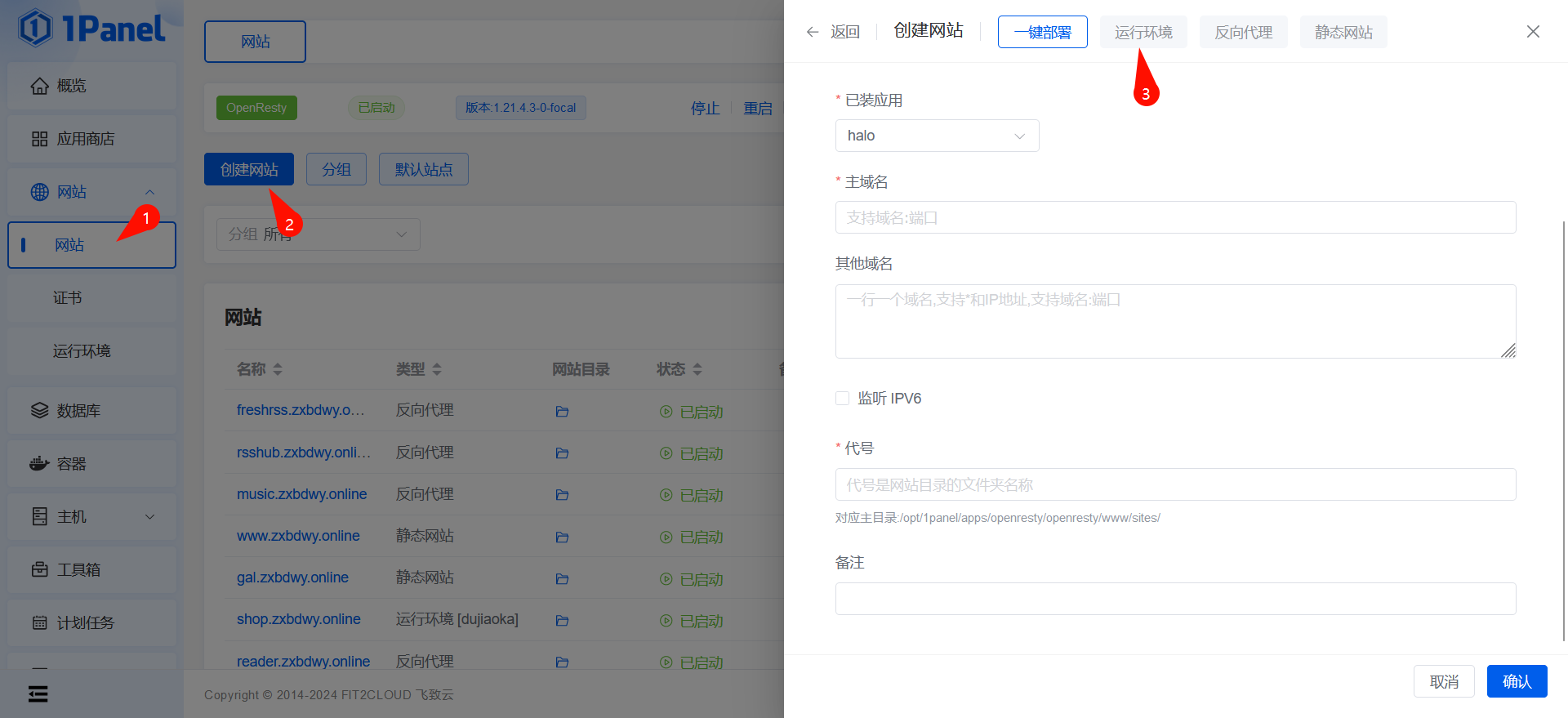Open folder icon for music.zxbdwy.online row

[x=562, y=495]
